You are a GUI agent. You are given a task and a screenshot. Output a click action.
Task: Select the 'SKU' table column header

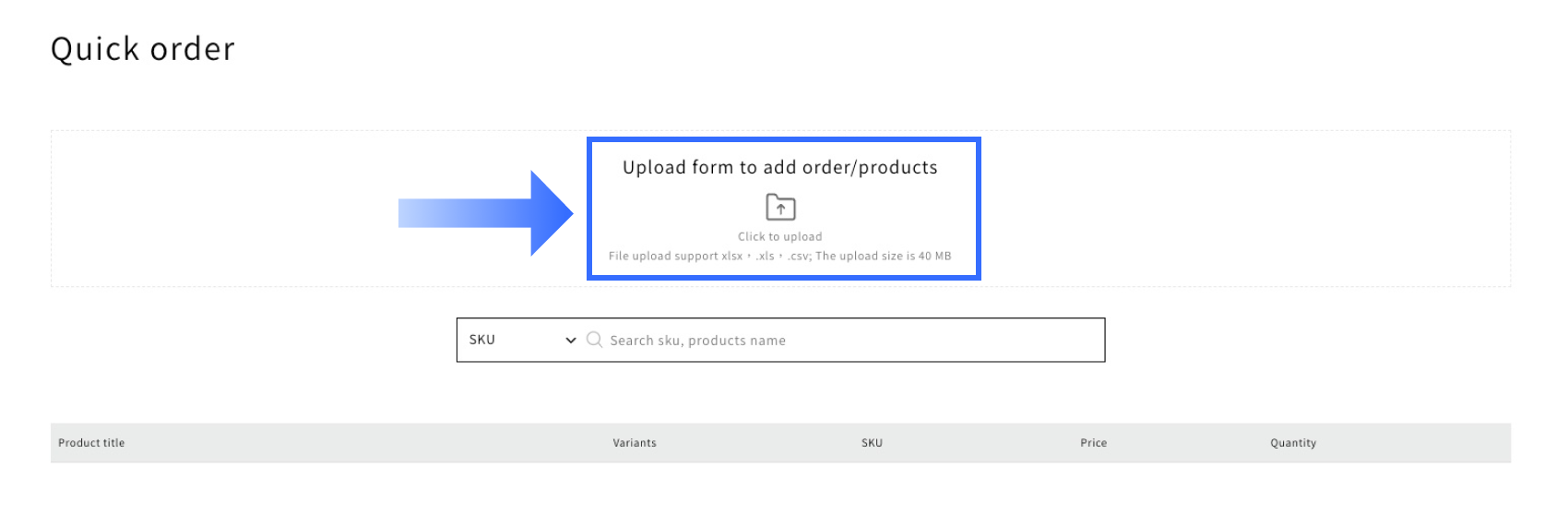tap(872, 443)
